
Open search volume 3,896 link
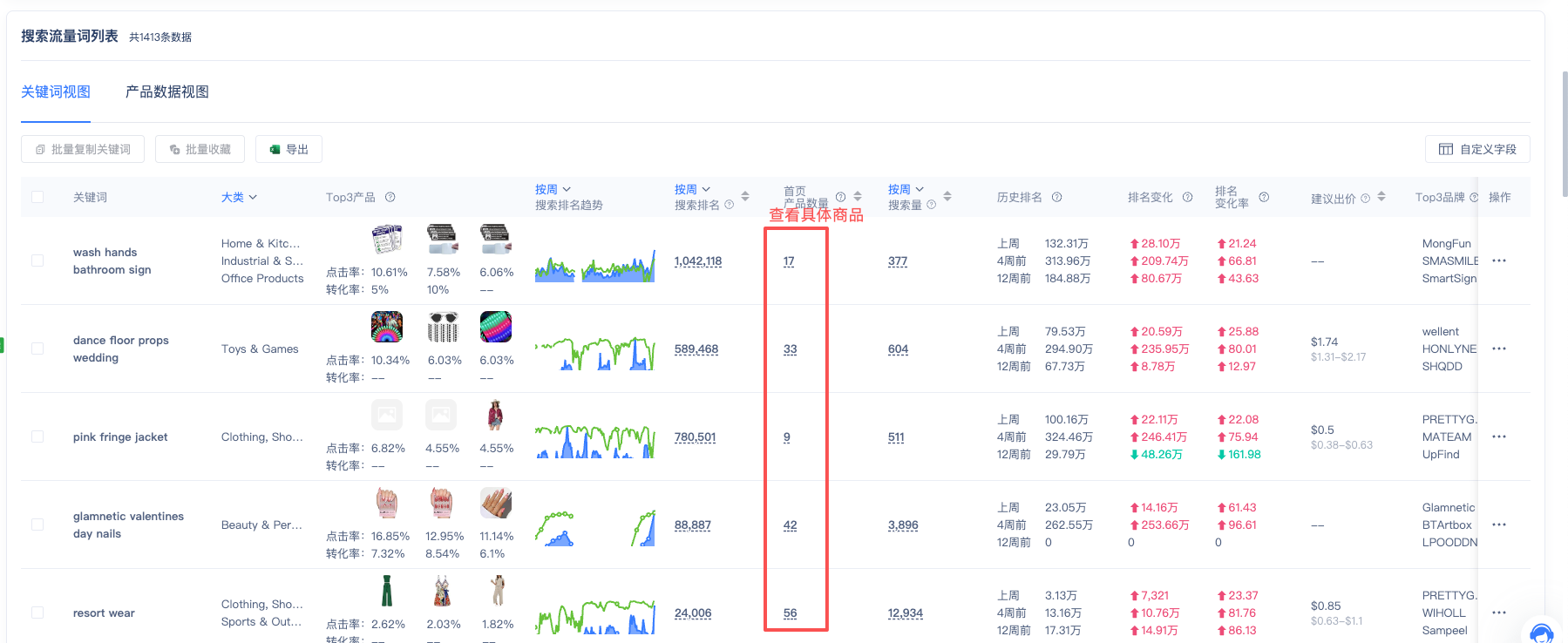[903, 525]
